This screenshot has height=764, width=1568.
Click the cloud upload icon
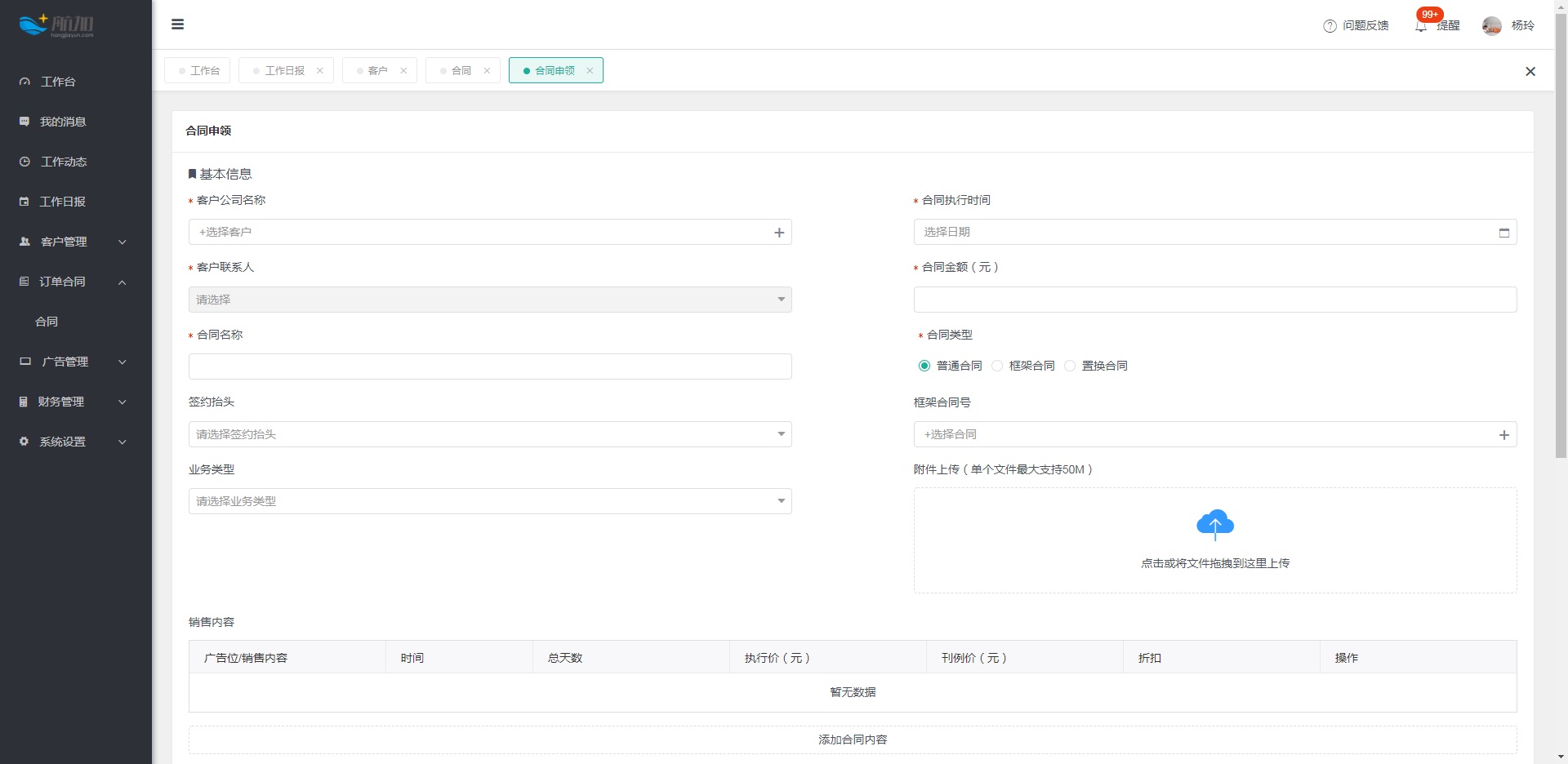coord(1215,525)
